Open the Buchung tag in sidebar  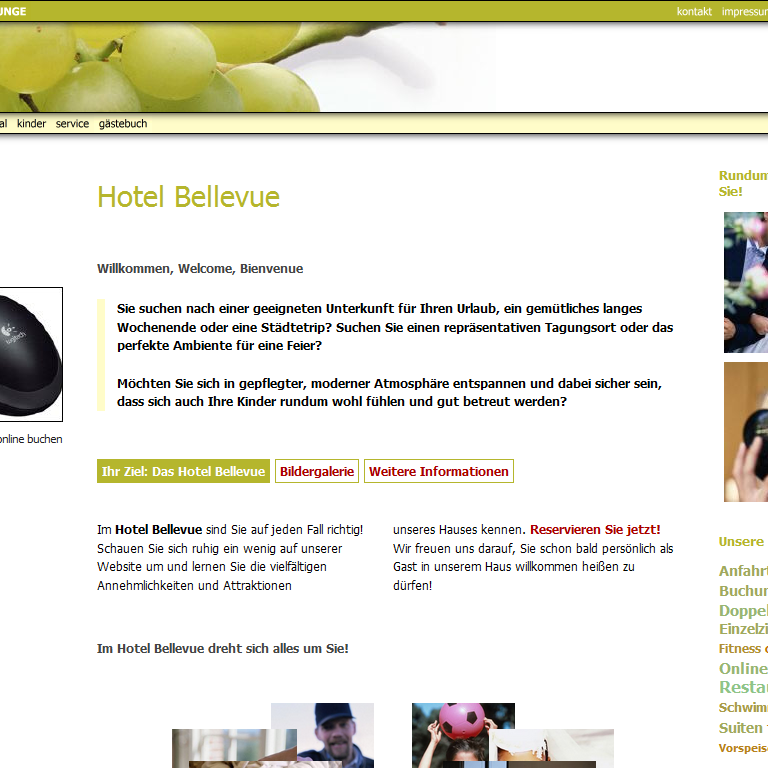coord(743,591)
